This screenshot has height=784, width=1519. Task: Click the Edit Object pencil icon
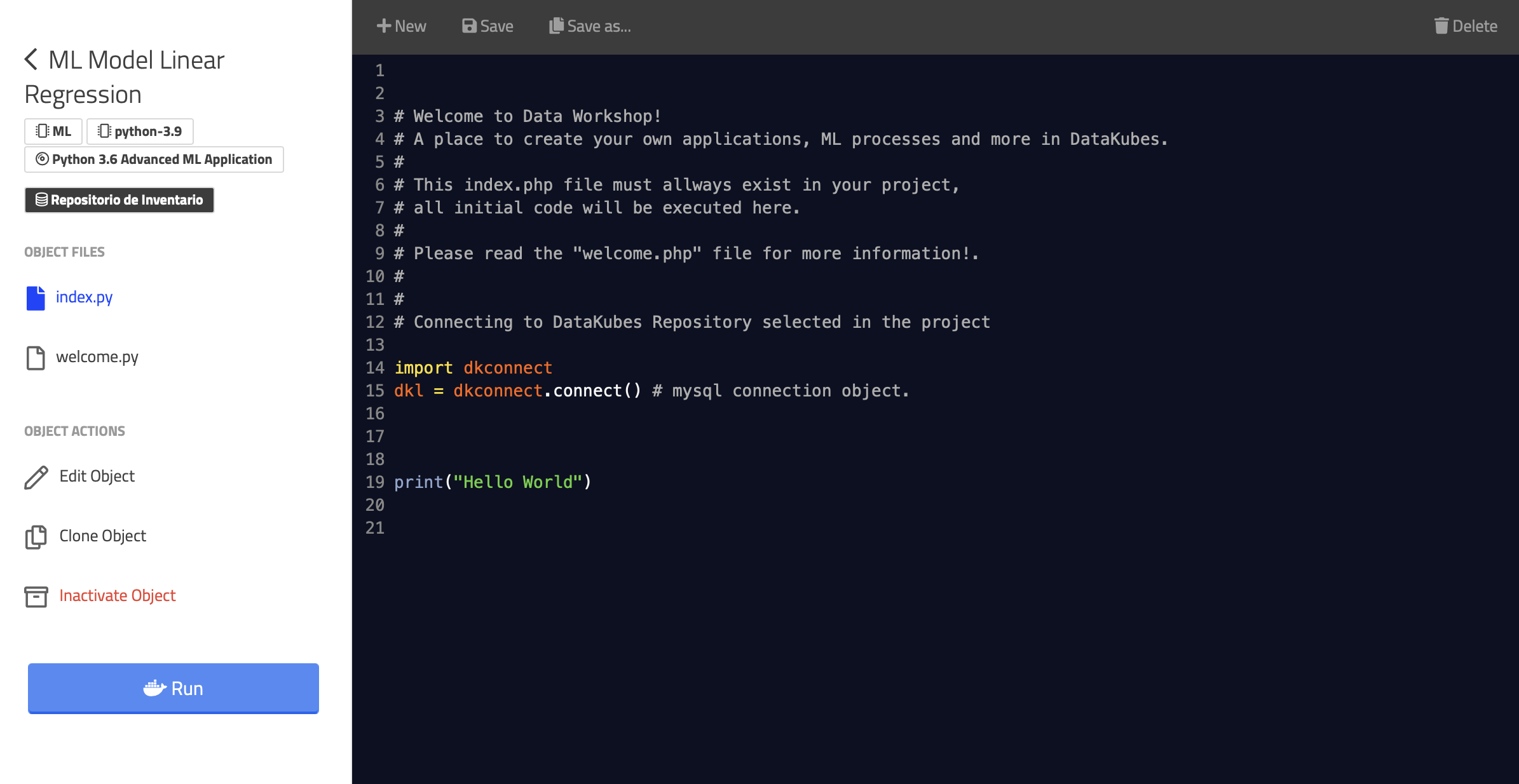coord(36,476)
